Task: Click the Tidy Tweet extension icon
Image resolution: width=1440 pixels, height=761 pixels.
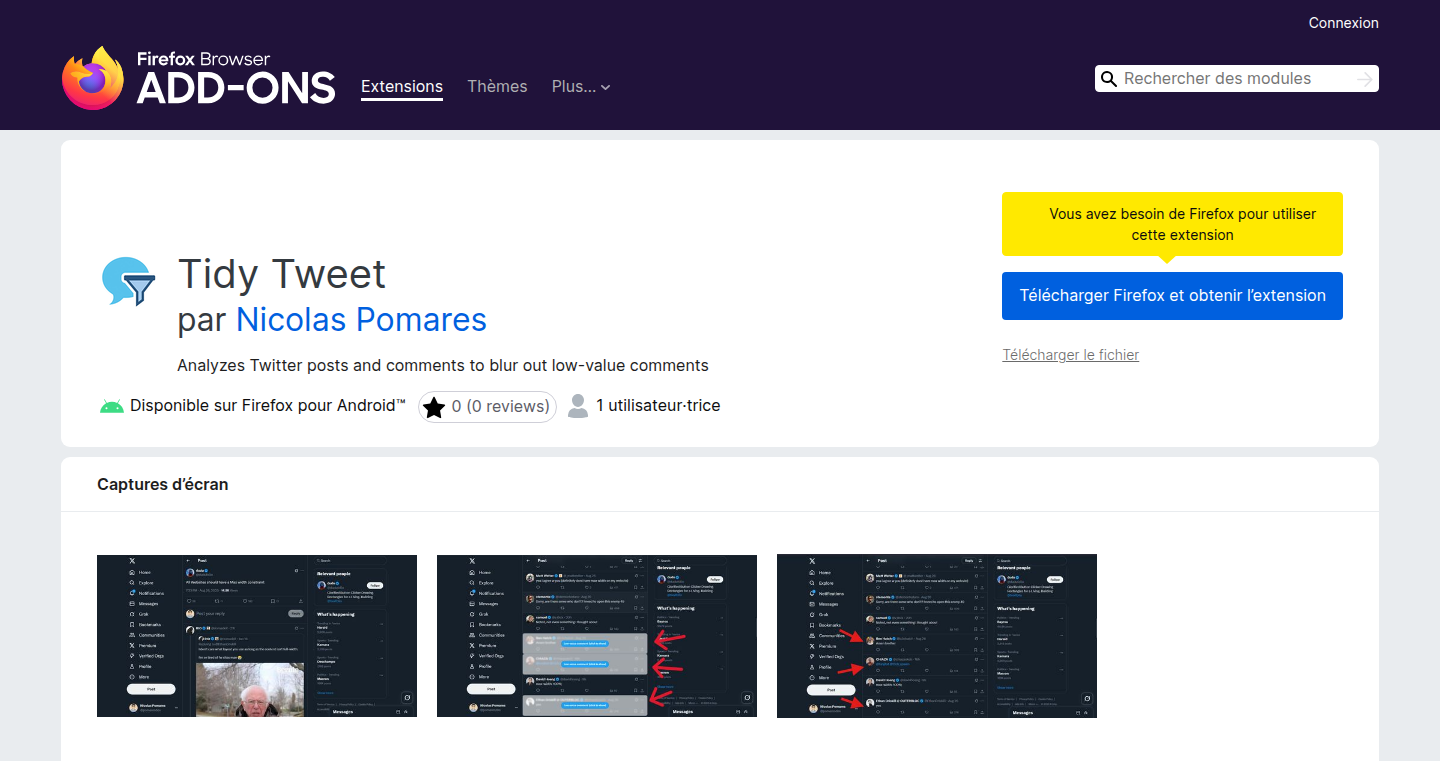Action: [129, 281]
